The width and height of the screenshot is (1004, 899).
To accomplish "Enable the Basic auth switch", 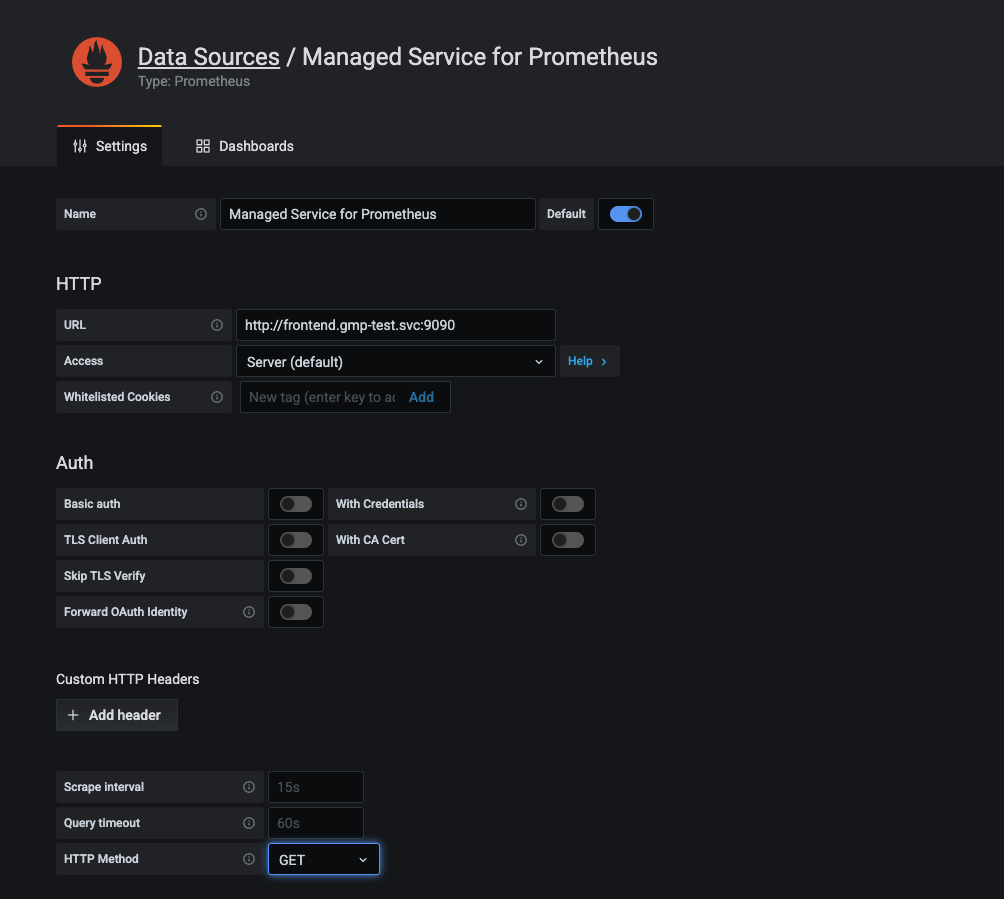I will click(x=296, y=504).
